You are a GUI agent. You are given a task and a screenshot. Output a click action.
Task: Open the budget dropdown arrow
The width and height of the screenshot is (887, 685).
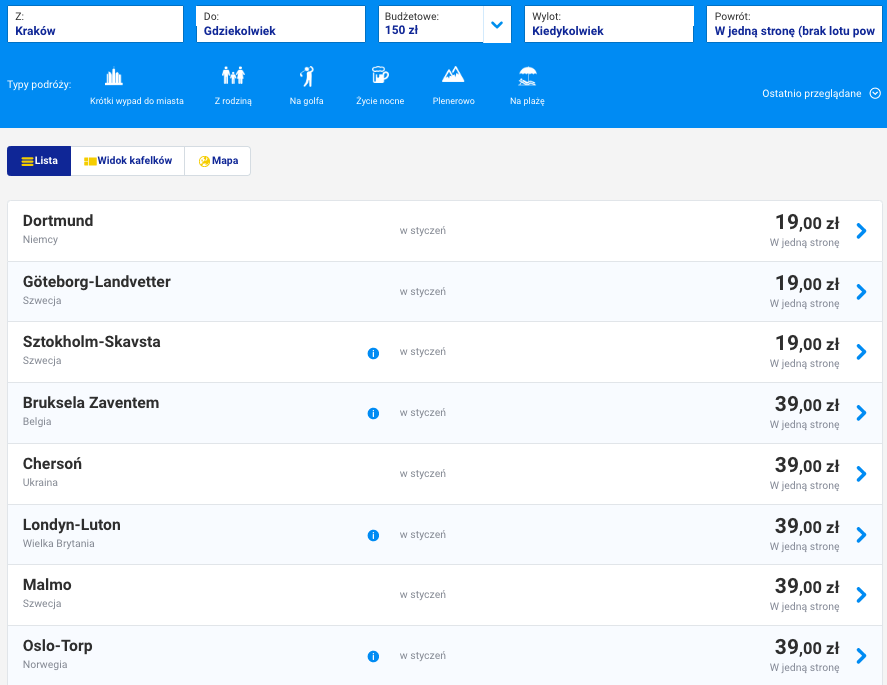496,25
